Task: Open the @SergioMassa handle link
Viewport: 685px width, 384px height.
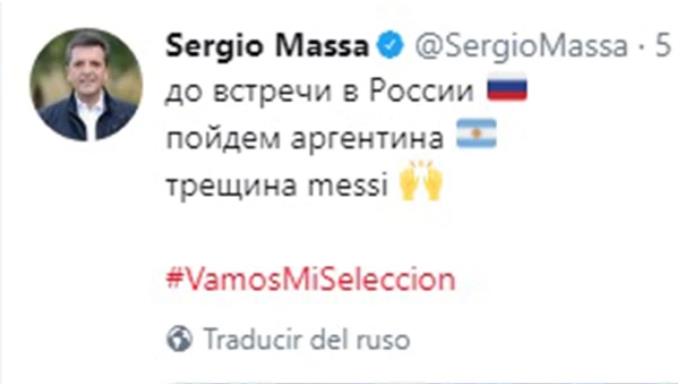Action: [x=521, y=46]
